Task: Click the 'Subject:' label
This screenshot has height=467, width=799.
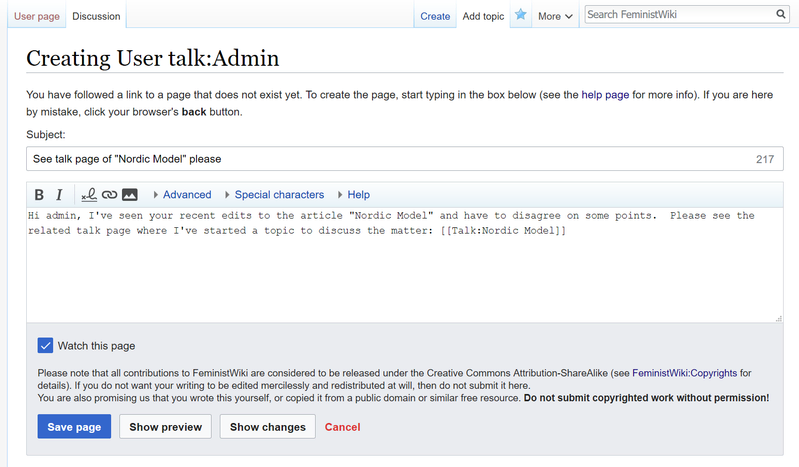Action: tap(46, 135)
